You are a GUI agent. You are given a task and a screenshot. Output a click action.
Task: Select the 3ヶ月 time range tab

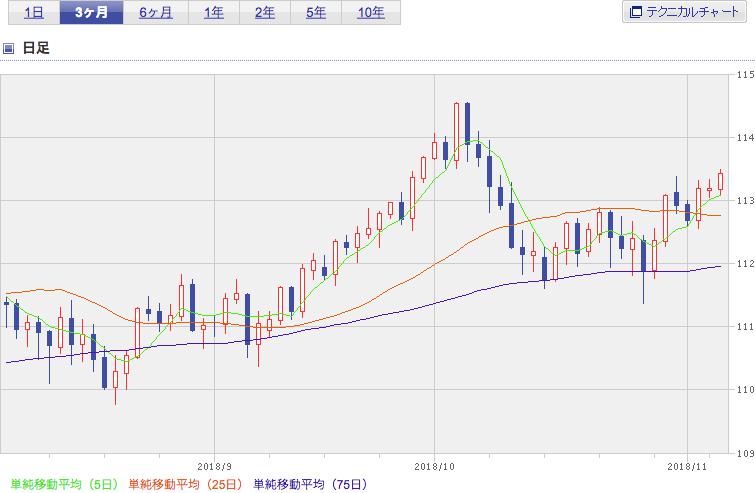[x=91, y=13]
